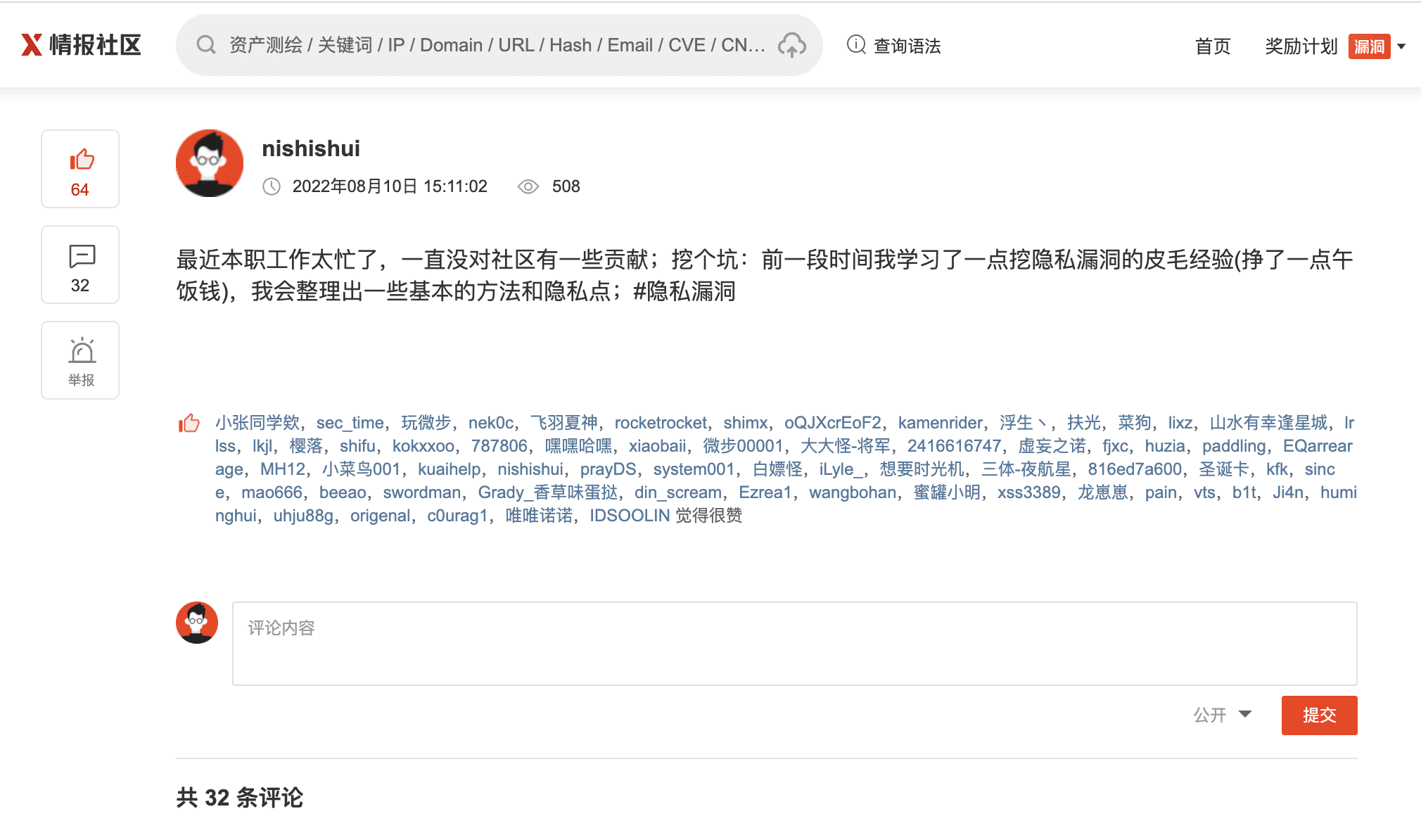Click the upload icon in the search bar
The height and width of the screenshot is (840, 1421).
791,45
